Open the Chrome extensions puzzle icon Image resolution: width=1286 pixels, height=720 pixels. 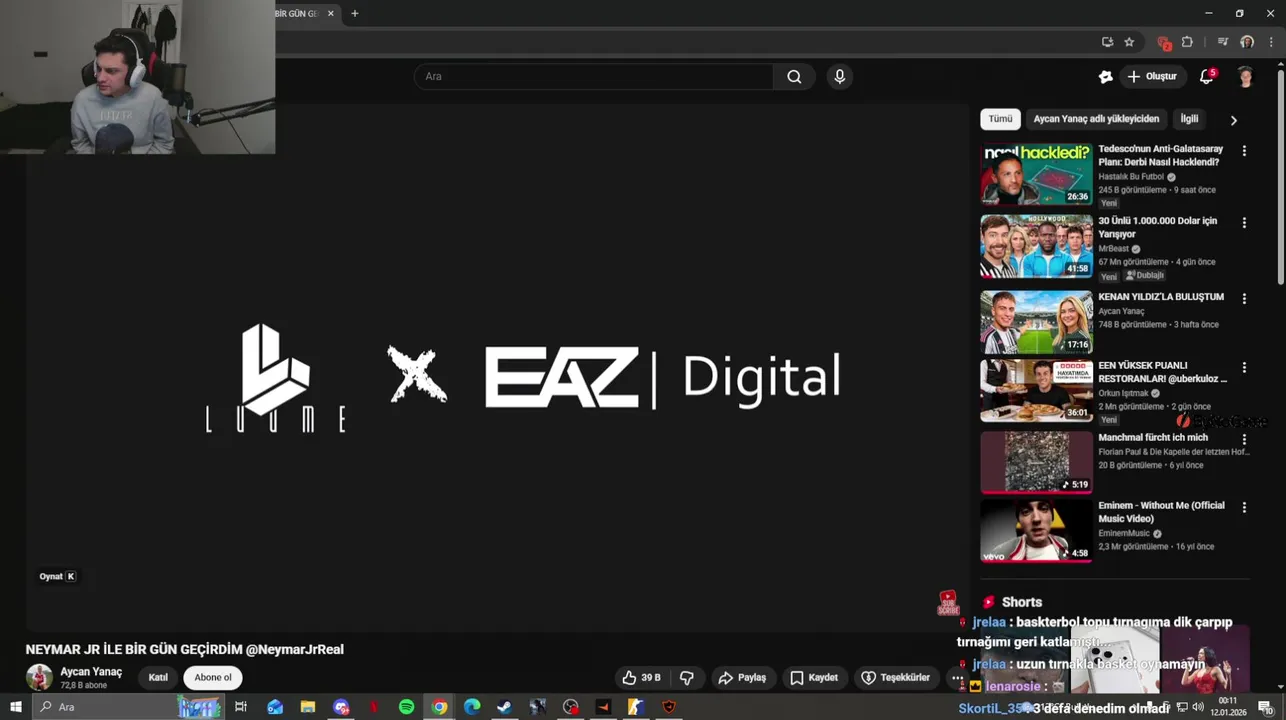1187,42
